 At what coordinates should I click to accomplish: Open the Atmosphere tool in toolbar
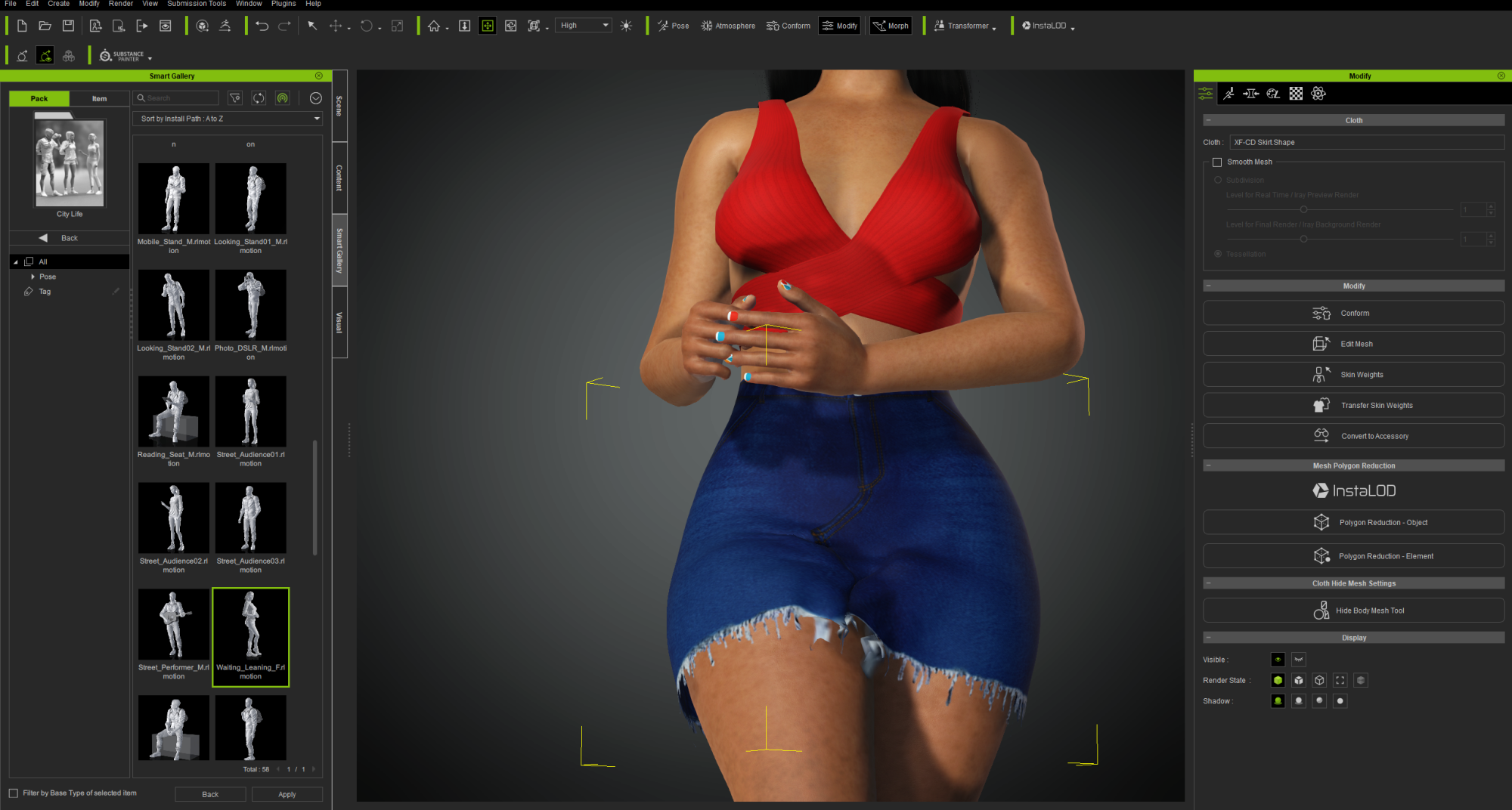(728, 26)
